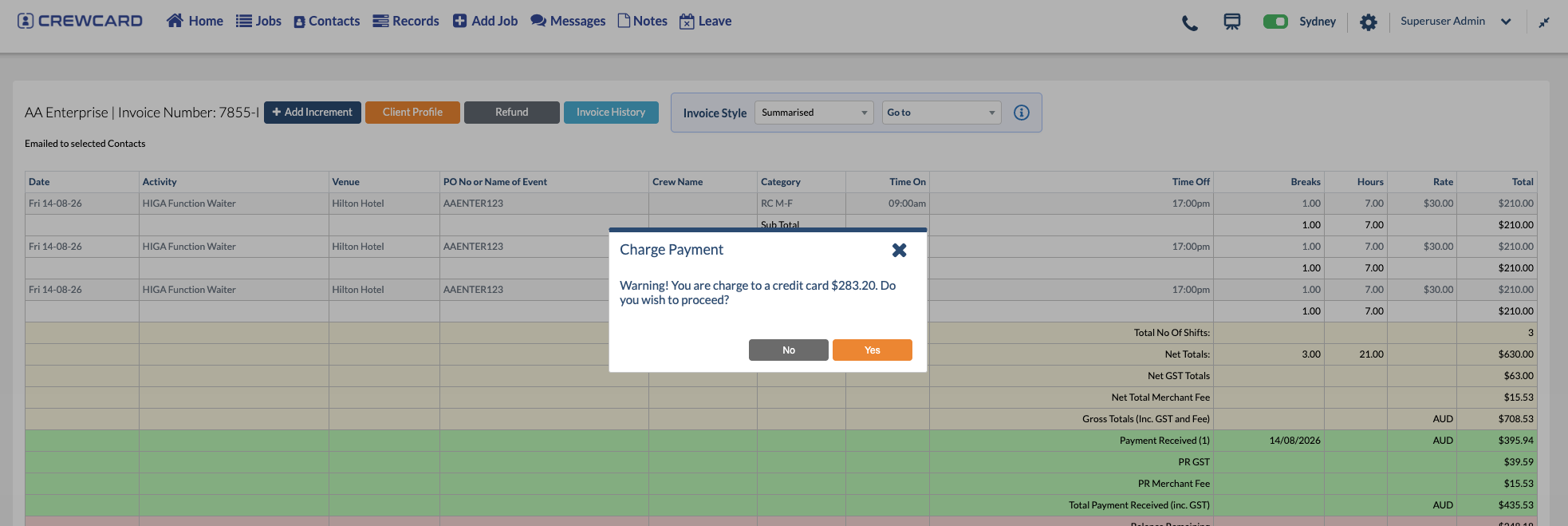Open the Home page
The width and height of the screenshot is (1568, 526).
(x=195, y=21)
